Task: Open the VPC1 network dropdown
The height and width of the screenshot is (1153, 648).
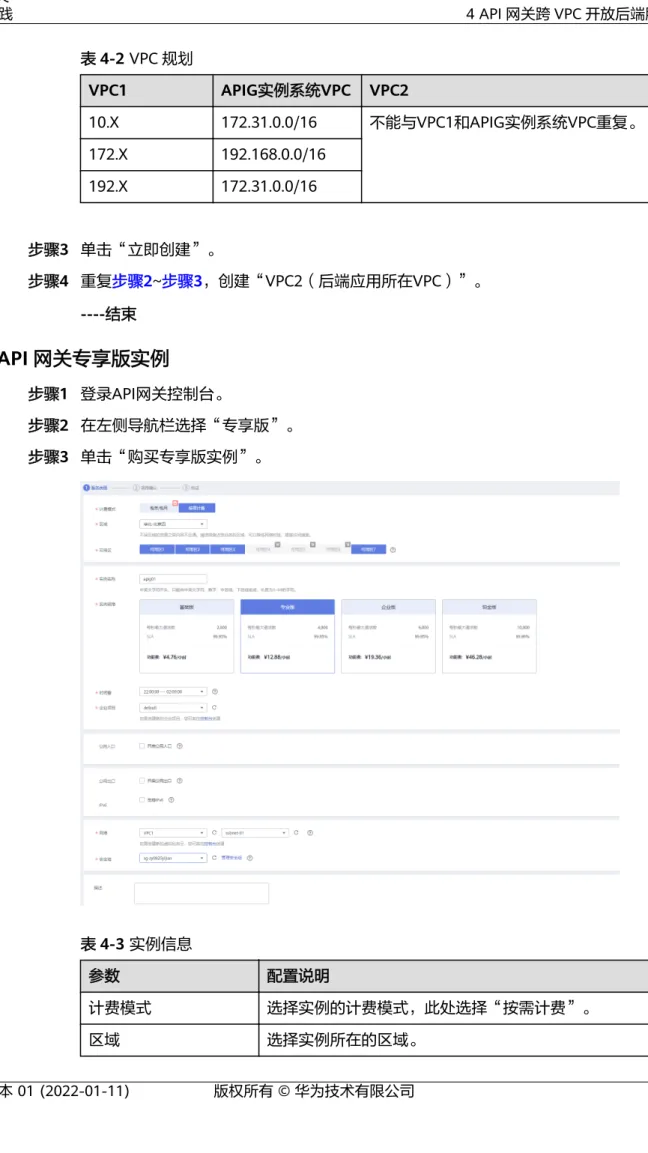Action: coord(173,832)
